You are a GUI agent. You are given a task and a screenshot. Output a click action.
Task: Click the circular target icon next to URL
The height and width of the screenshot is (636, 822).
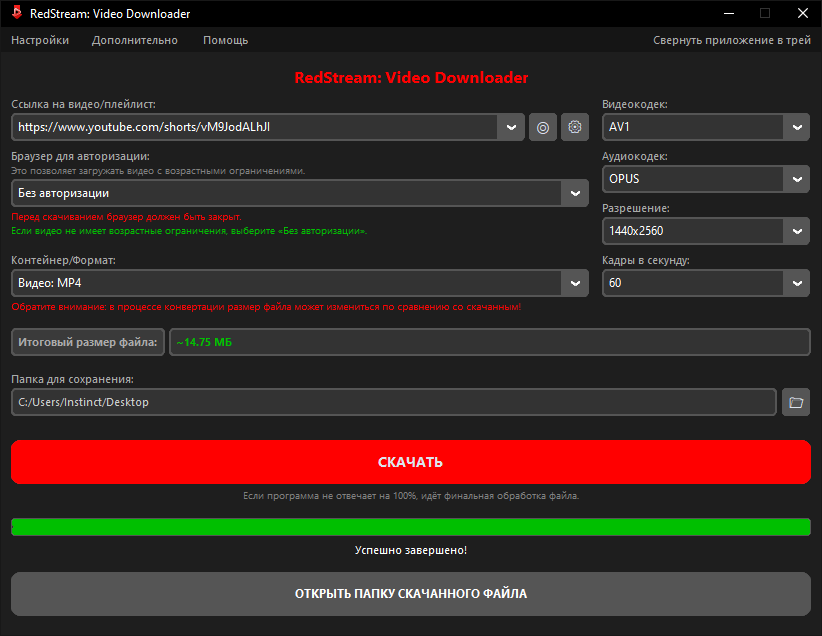click(543, 127)
